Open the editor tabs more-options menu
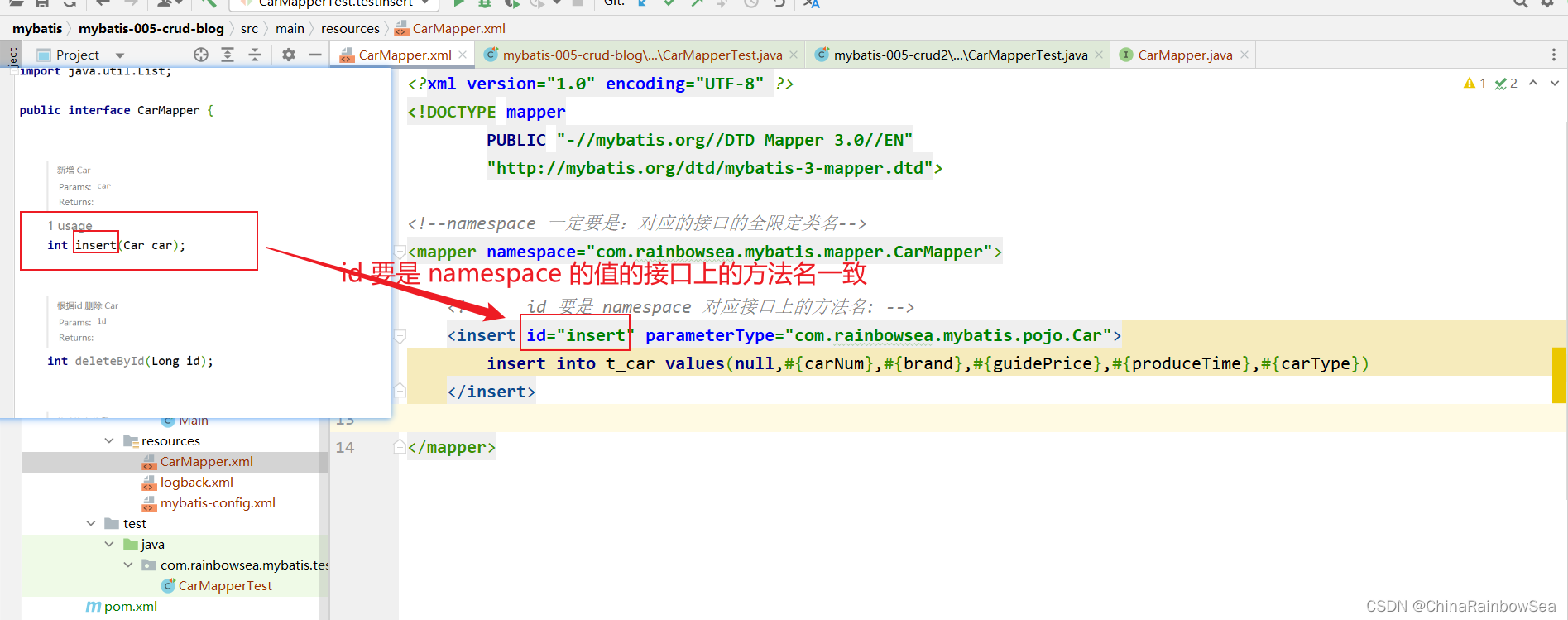 (1553, 55)
